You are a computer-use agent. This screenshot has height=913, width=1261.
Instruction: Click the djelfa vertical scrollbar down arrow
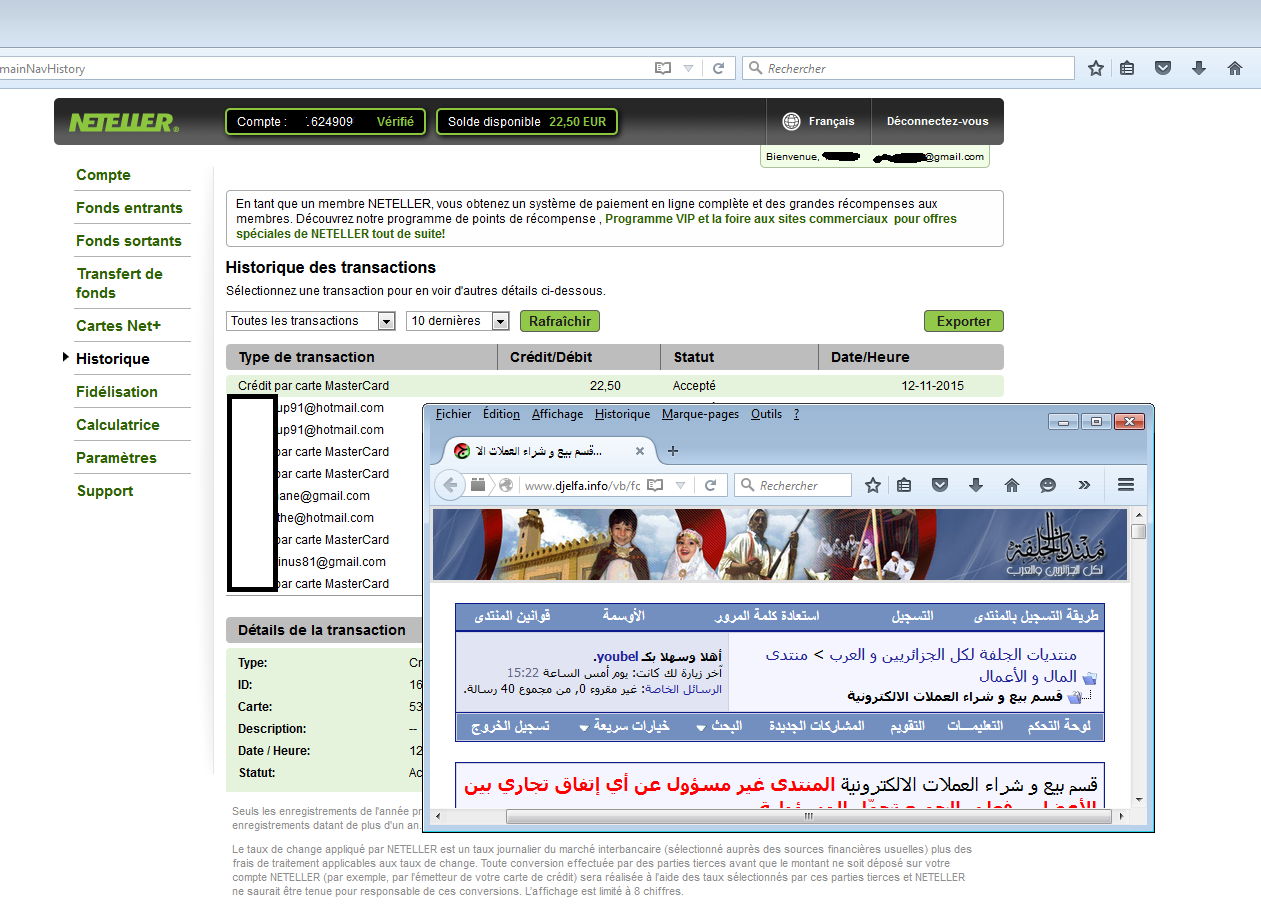(1138, 800)
